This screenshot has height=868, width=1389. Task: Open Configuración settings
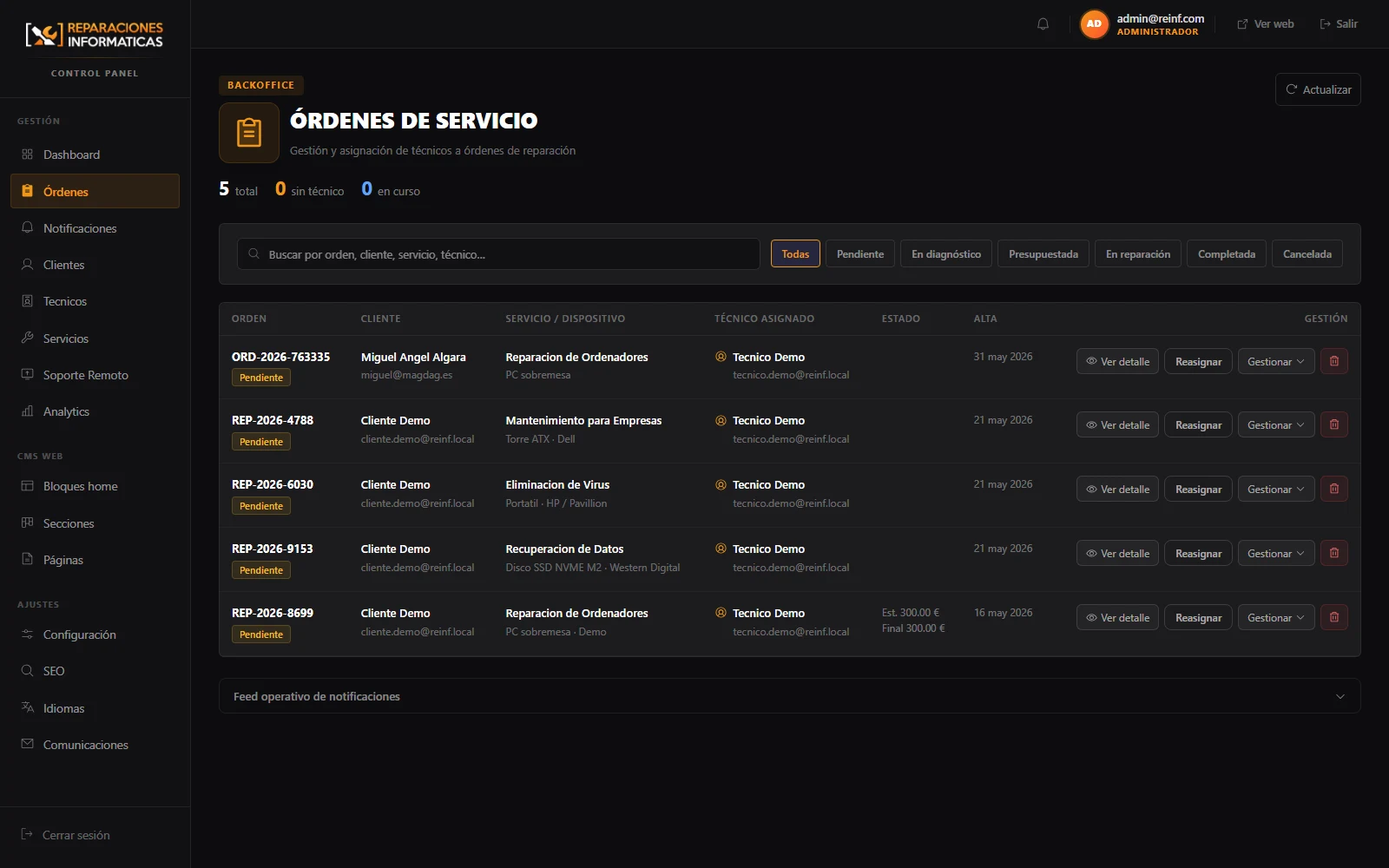point(95,635)
